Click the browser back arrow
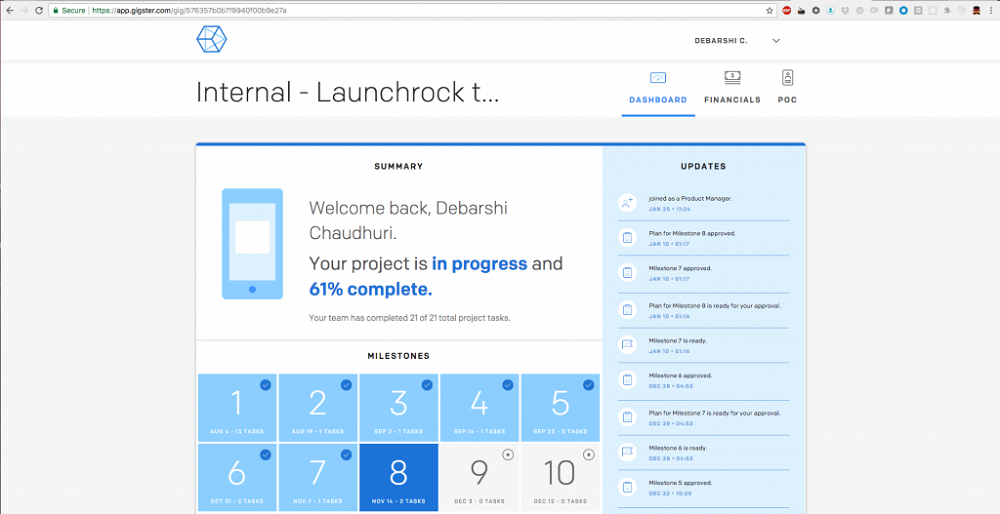Viewport: 1000px width, 514px height. [9, 11]
